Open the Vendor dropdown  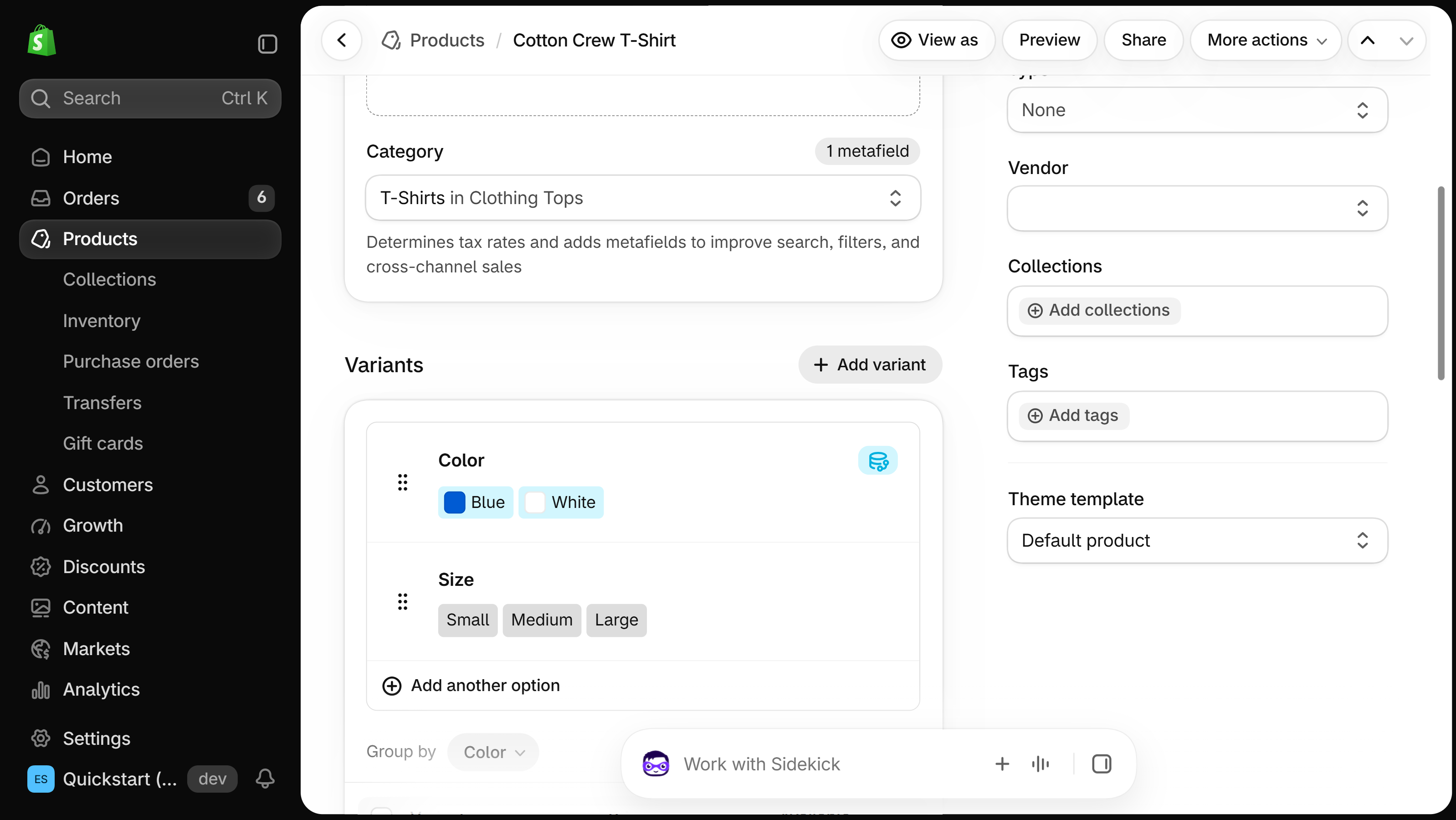click(x=1197, y=208)
